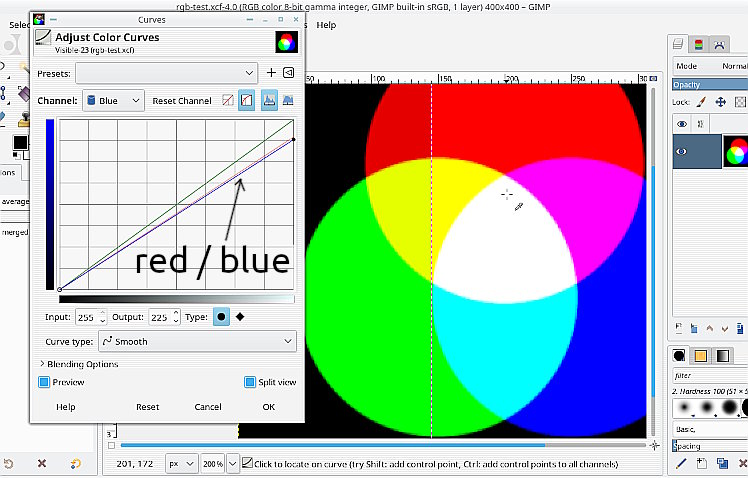
Task: Switch to linear histogram icon
Action: tap(268, 101)
